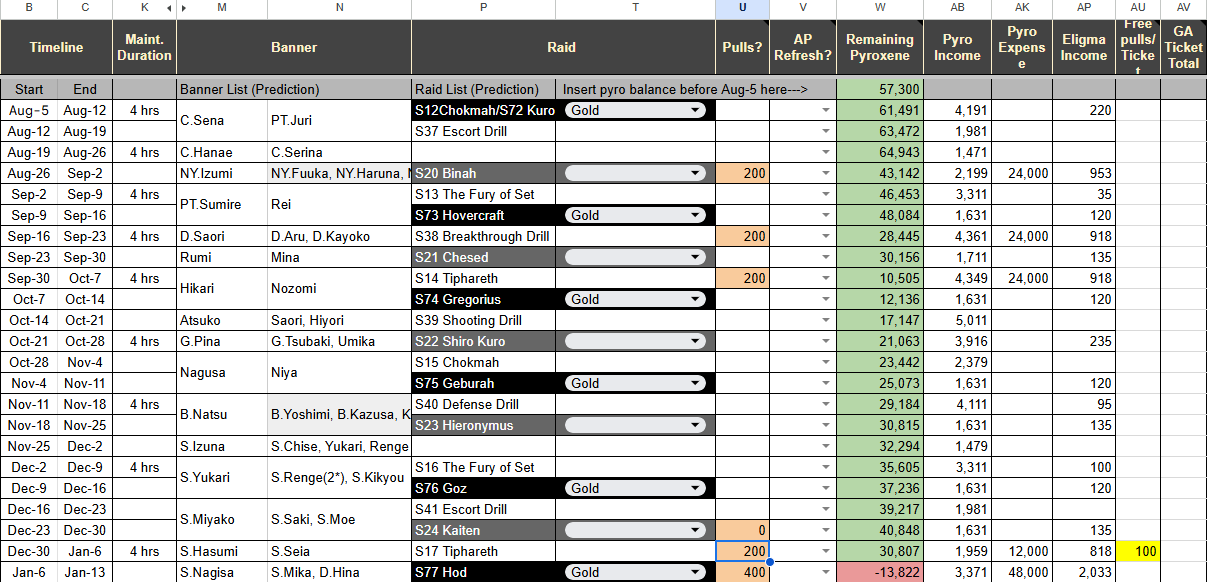The height and width of the screenshot is (582, 1207).
Task: Click the AP Refresh? header cell
Action: tap(803, 47)
